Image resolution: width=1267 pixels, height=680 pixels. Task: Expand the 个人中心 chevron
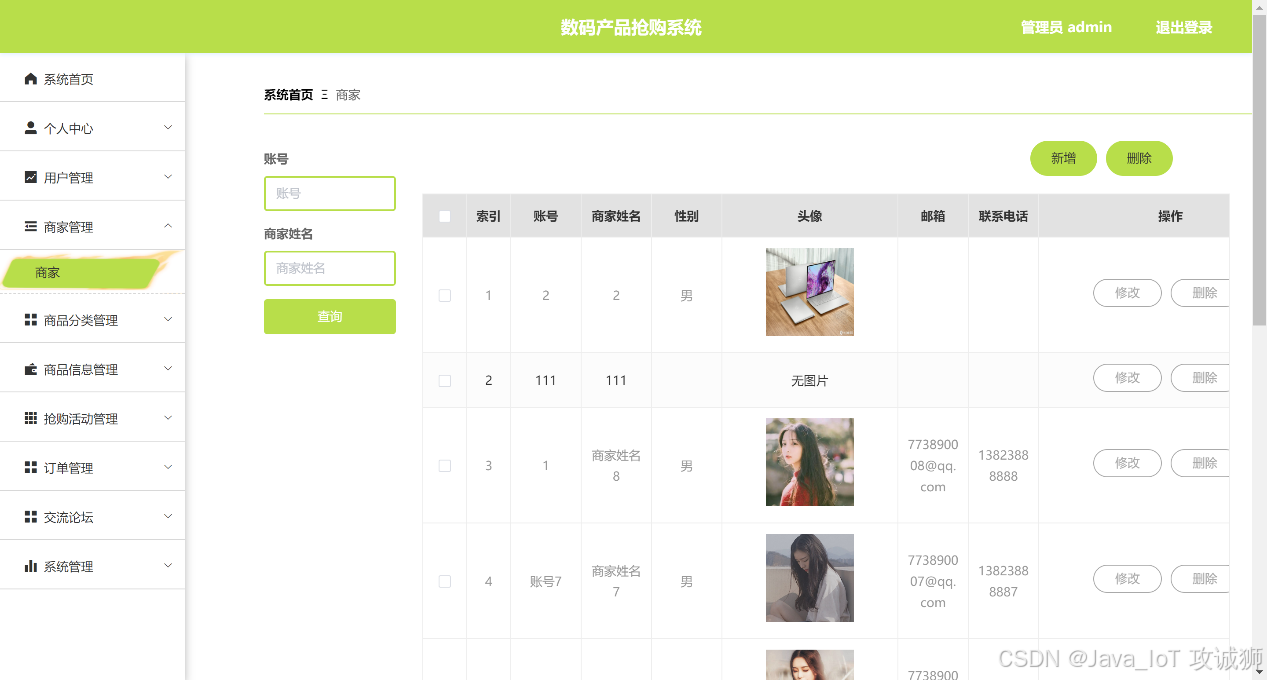[168, 128]
